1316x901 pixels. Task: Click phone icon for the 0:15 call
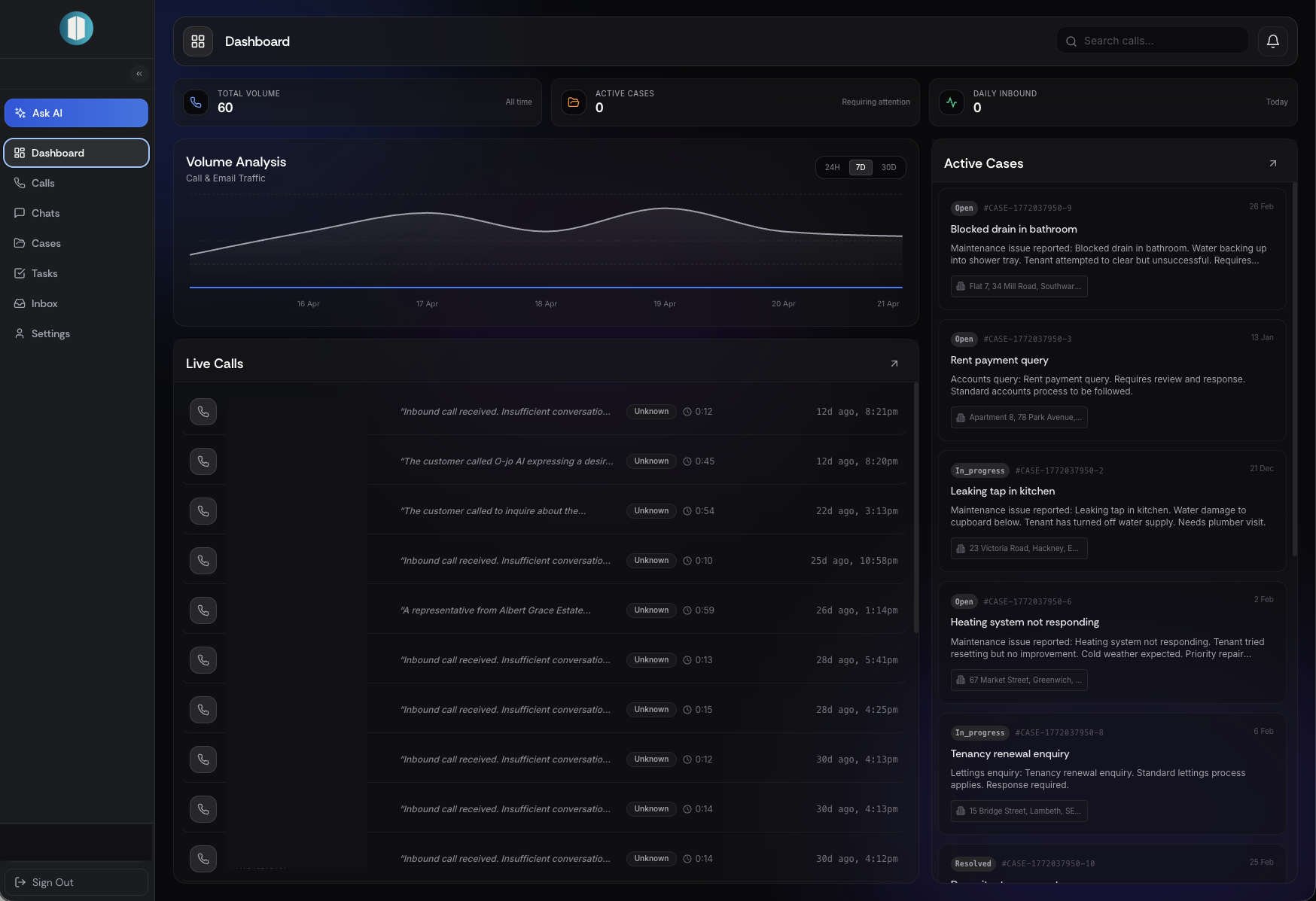click(203, 710)
